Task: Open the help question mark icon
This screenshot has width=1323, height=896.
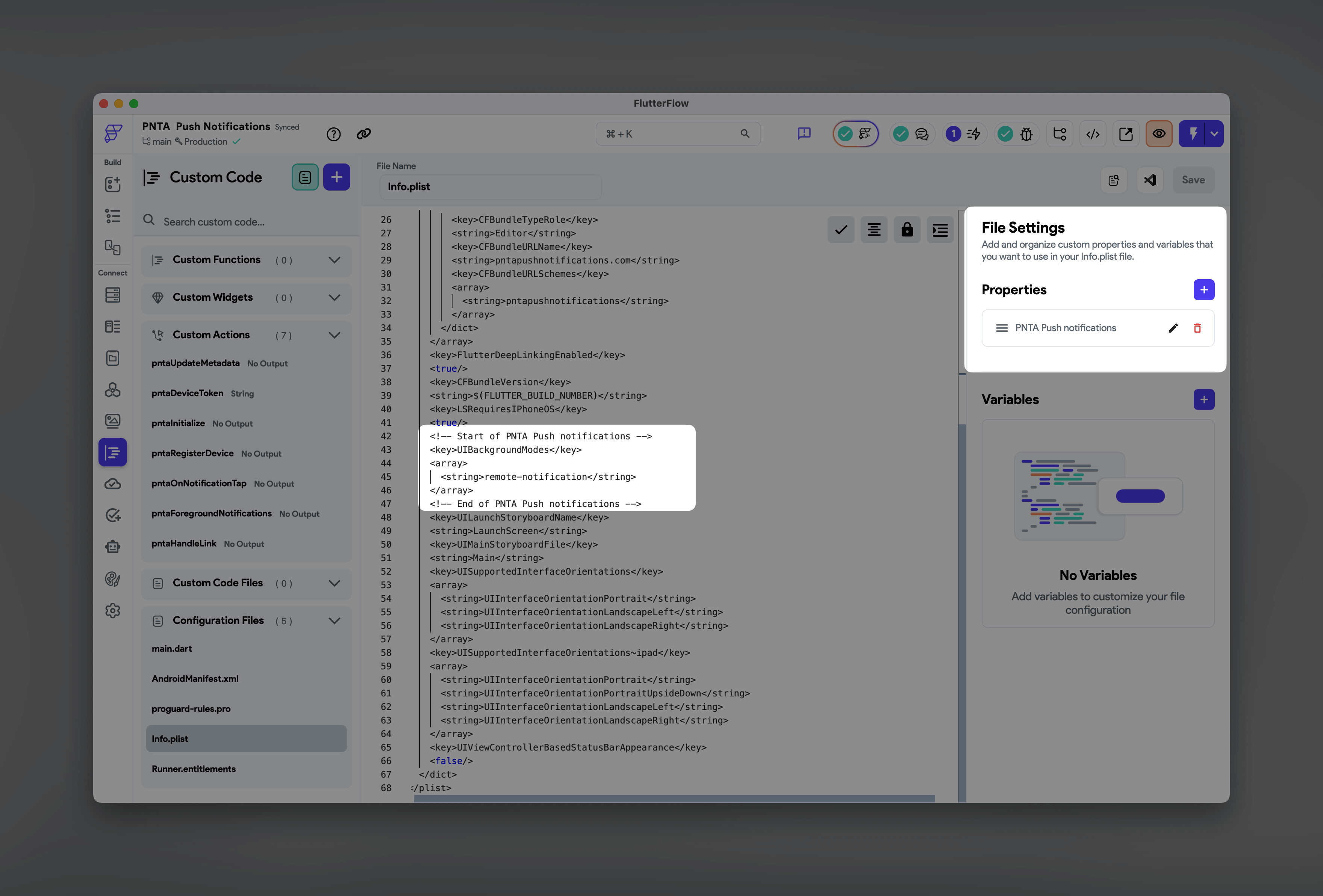Action: [x=334, y=134]
